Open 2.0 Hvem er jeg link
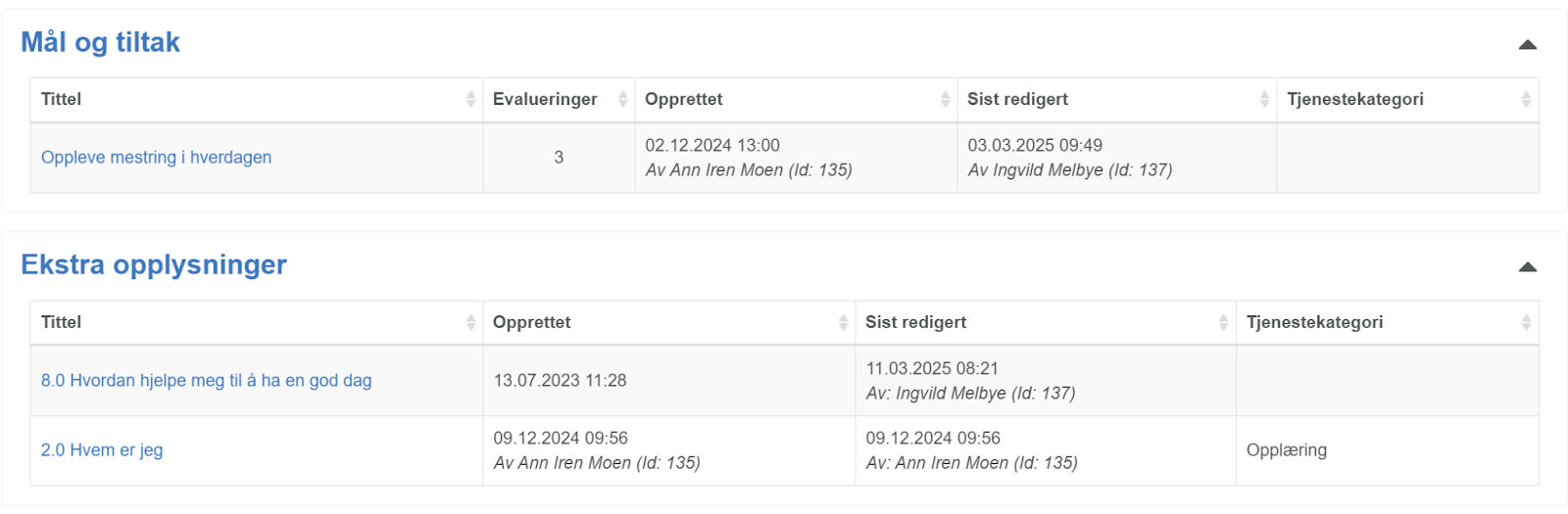The width and height of the screenshot is (1568, 514). [102, 450]
